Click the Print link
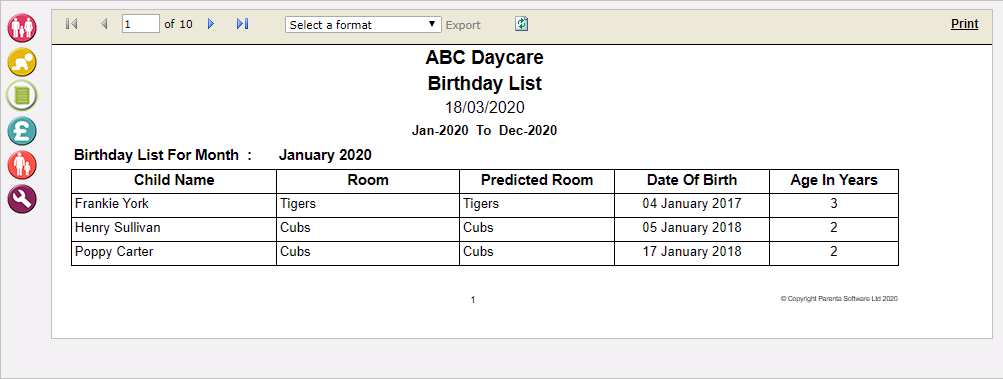 click(x=965, y=24)
